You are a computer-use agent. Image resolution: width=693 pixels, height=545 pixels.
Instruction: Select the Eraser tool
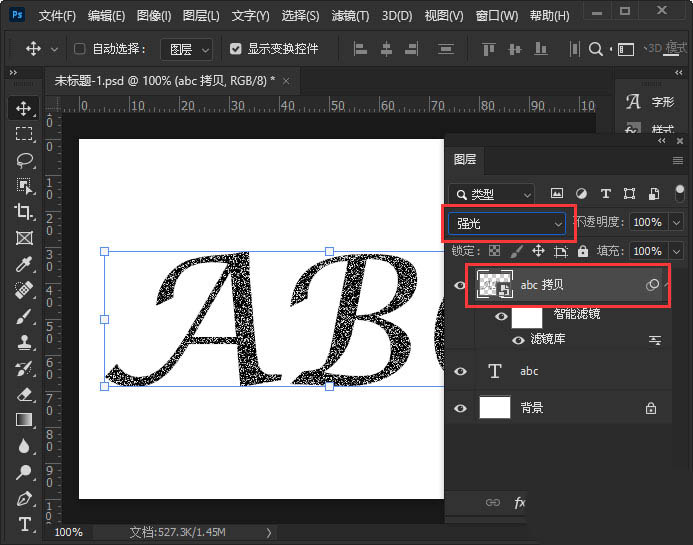click(24, 394)
